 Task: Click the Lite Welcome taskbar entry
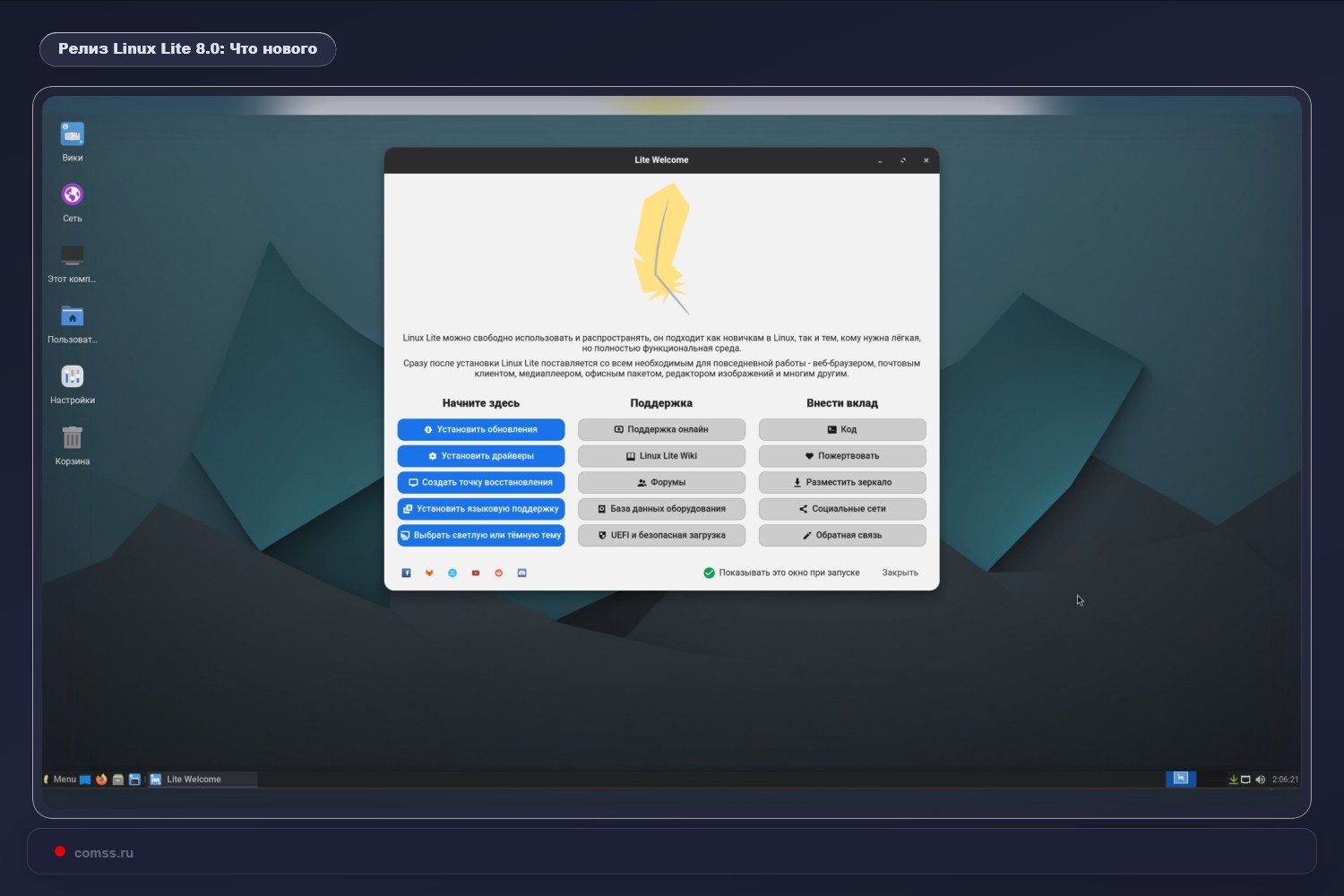coord(203,780)
